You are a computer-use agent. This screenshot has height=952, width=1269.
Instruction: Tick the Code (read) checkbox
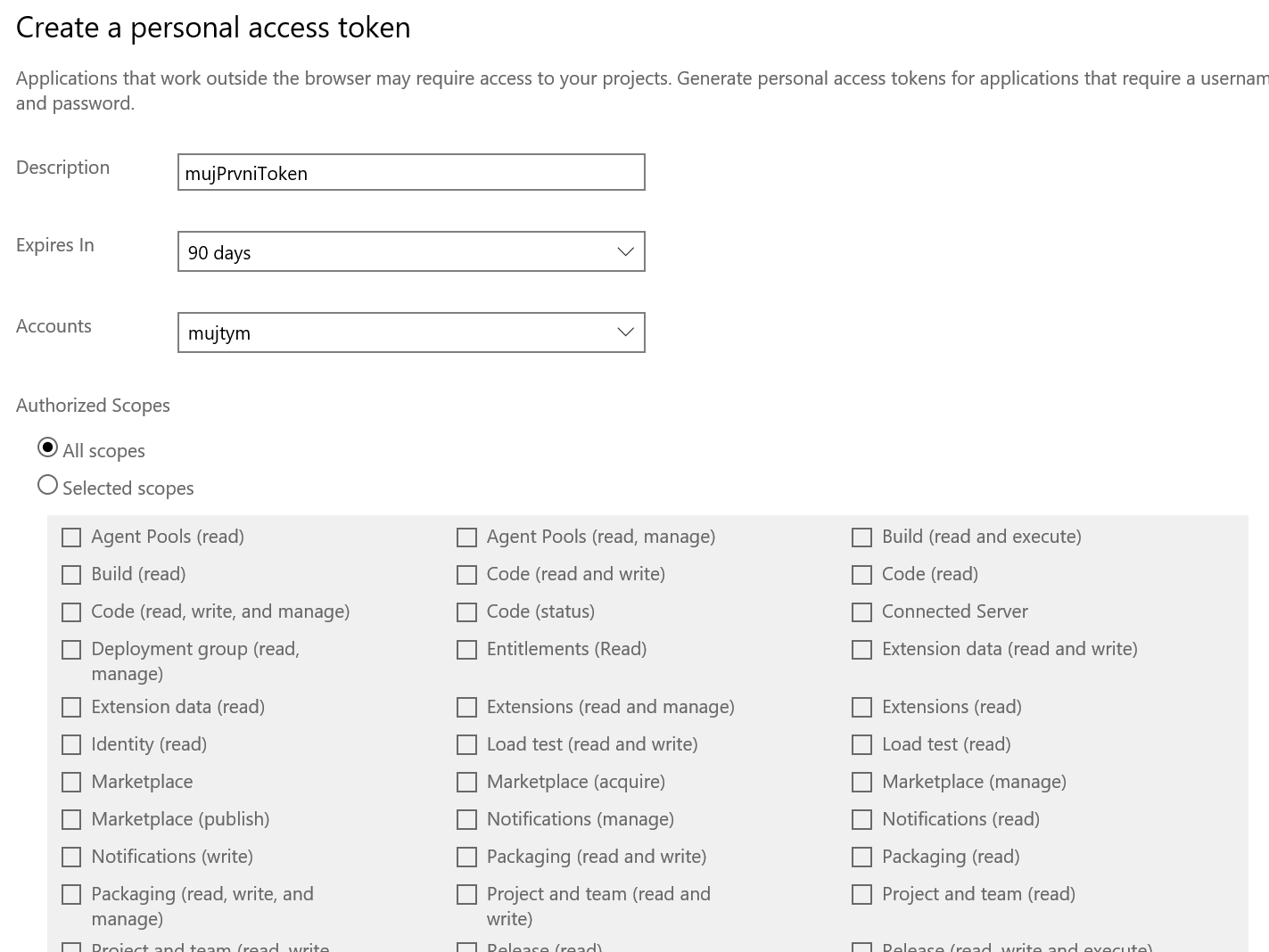(861, 575)
